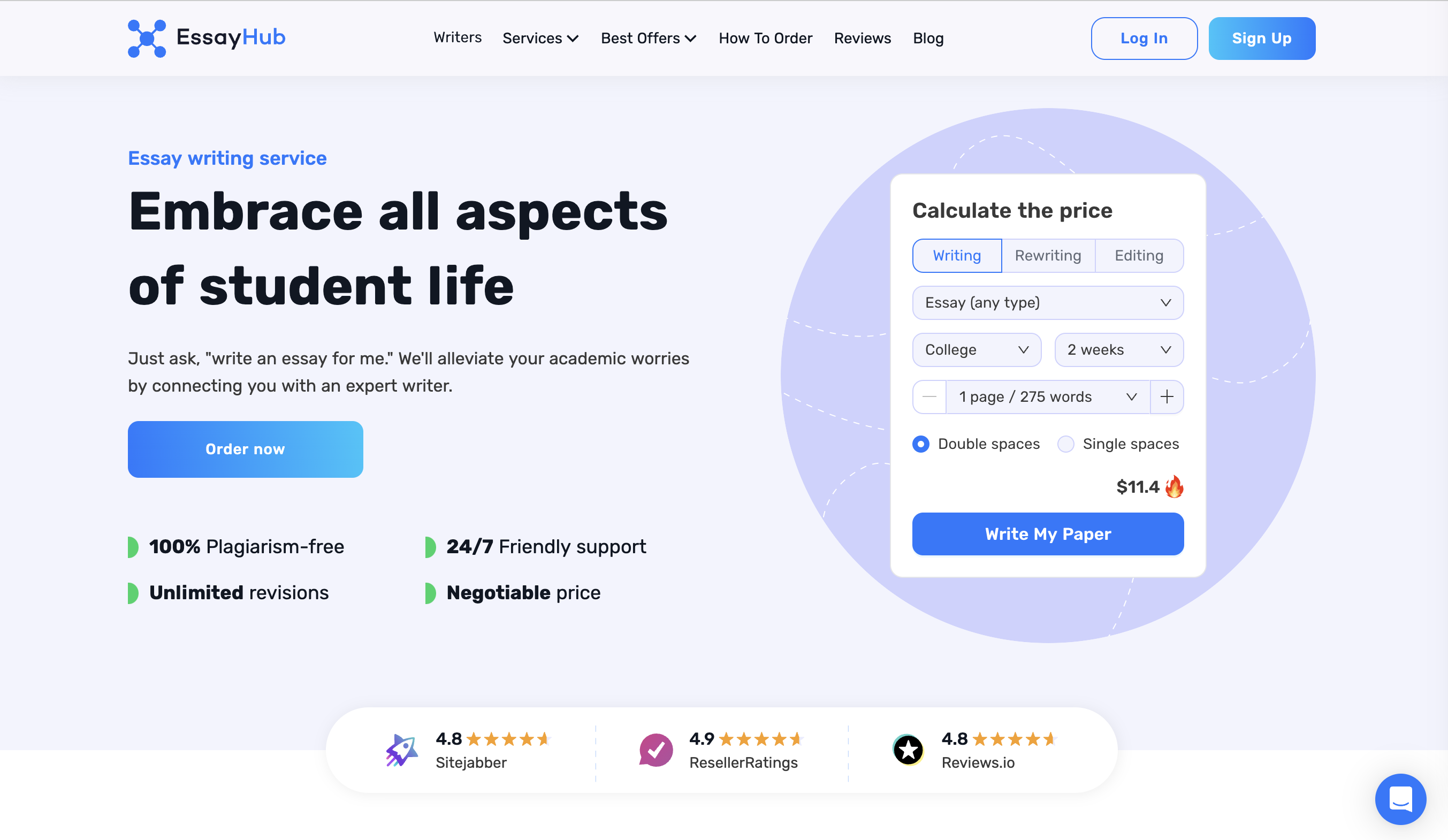This screenshot has width=1448, height=840.
Task: Increase page count with plus button
Action: (1167, 397)
